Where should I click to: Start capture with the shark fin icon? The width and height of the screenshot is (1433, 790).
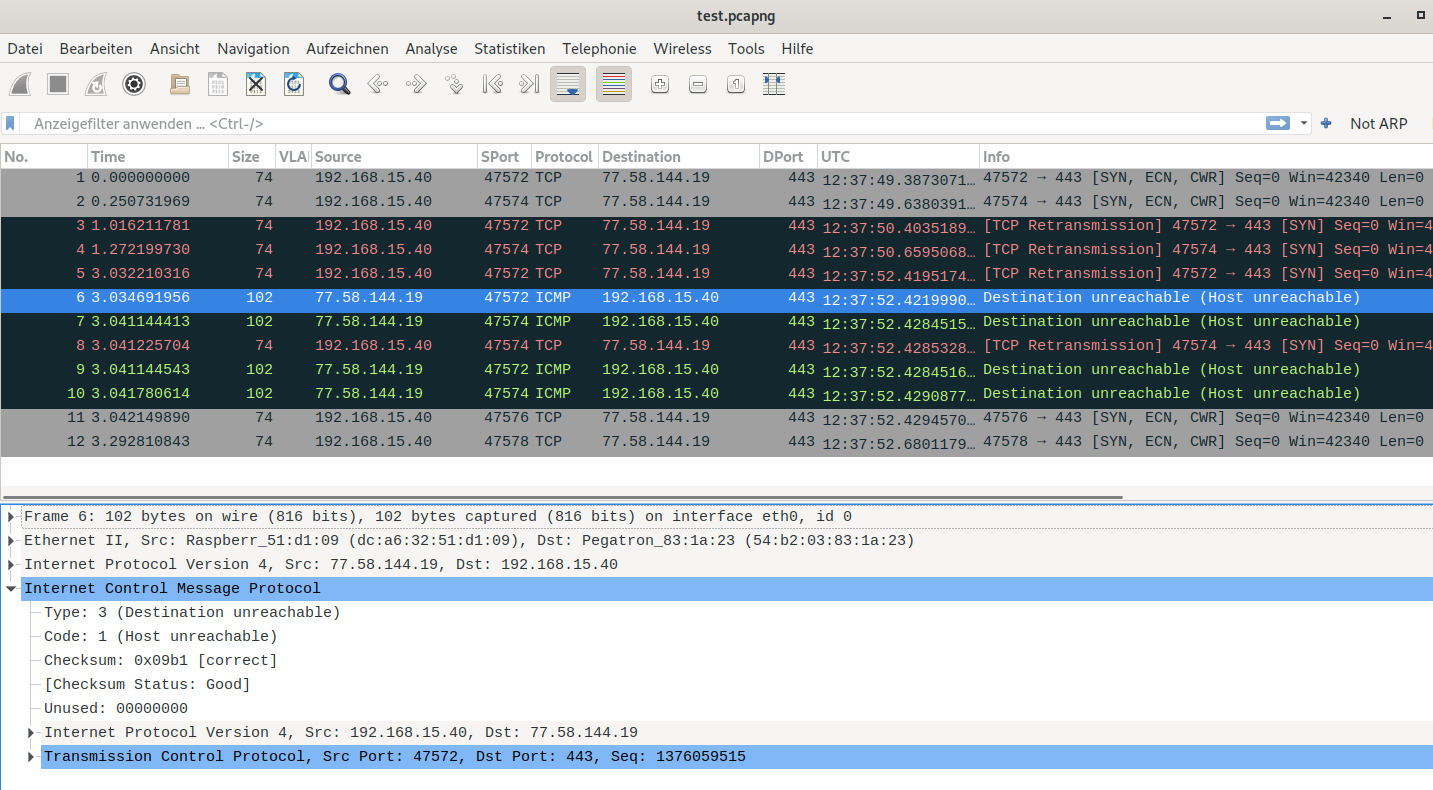pos(21,85)
